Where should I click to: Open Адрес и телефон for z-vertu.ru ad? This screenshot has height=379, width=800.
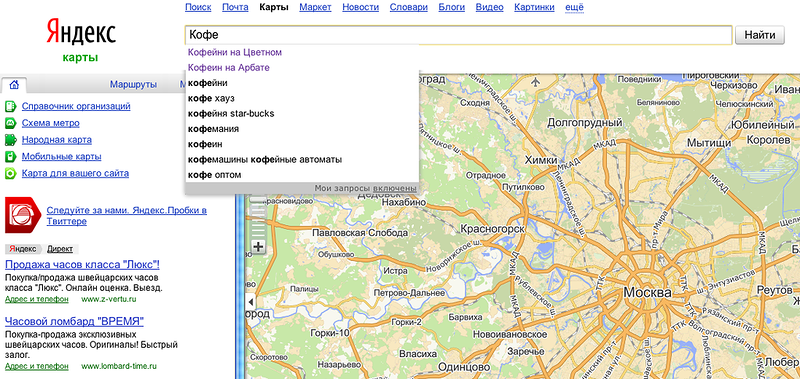click(37, 299)
